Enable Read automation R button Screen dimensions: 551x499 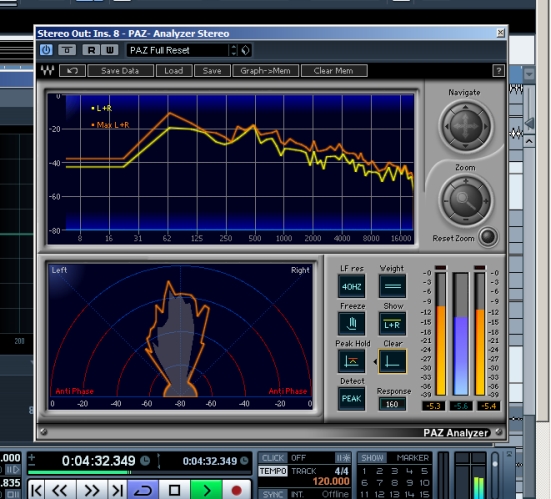pyautogui.click(x=91, y=50)
